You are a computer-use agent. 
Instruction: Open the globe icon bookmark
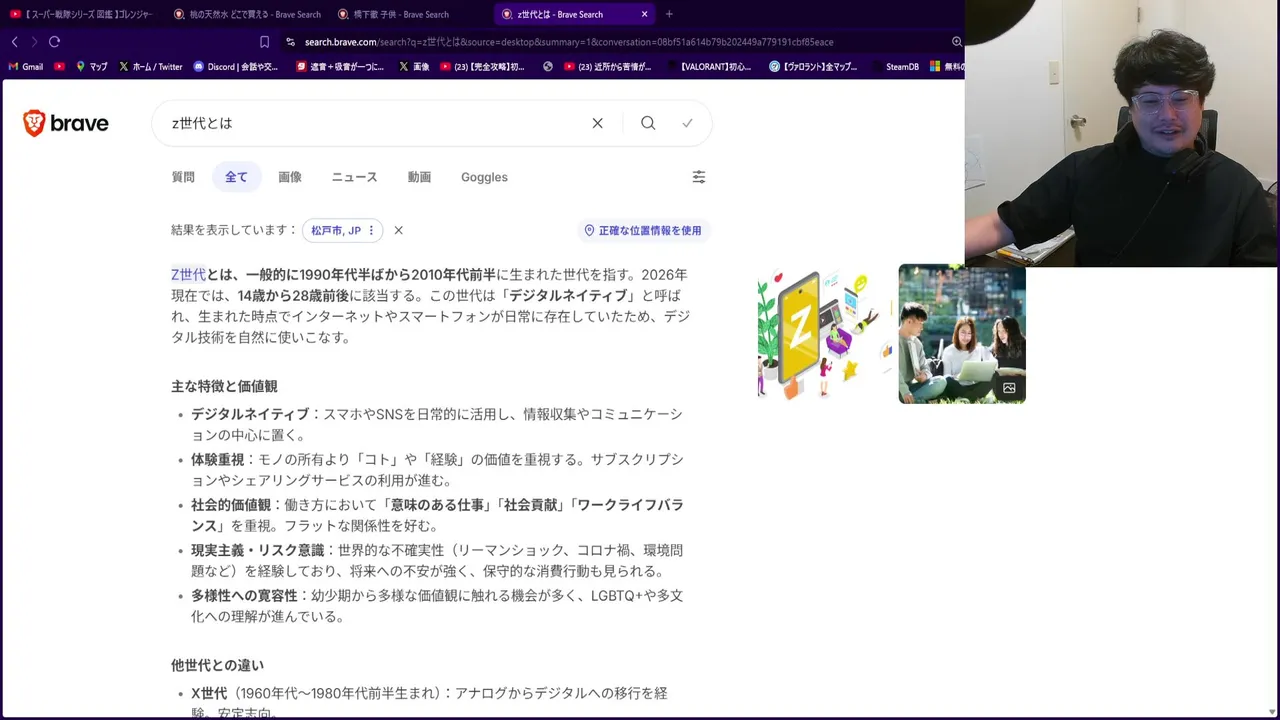548,67
